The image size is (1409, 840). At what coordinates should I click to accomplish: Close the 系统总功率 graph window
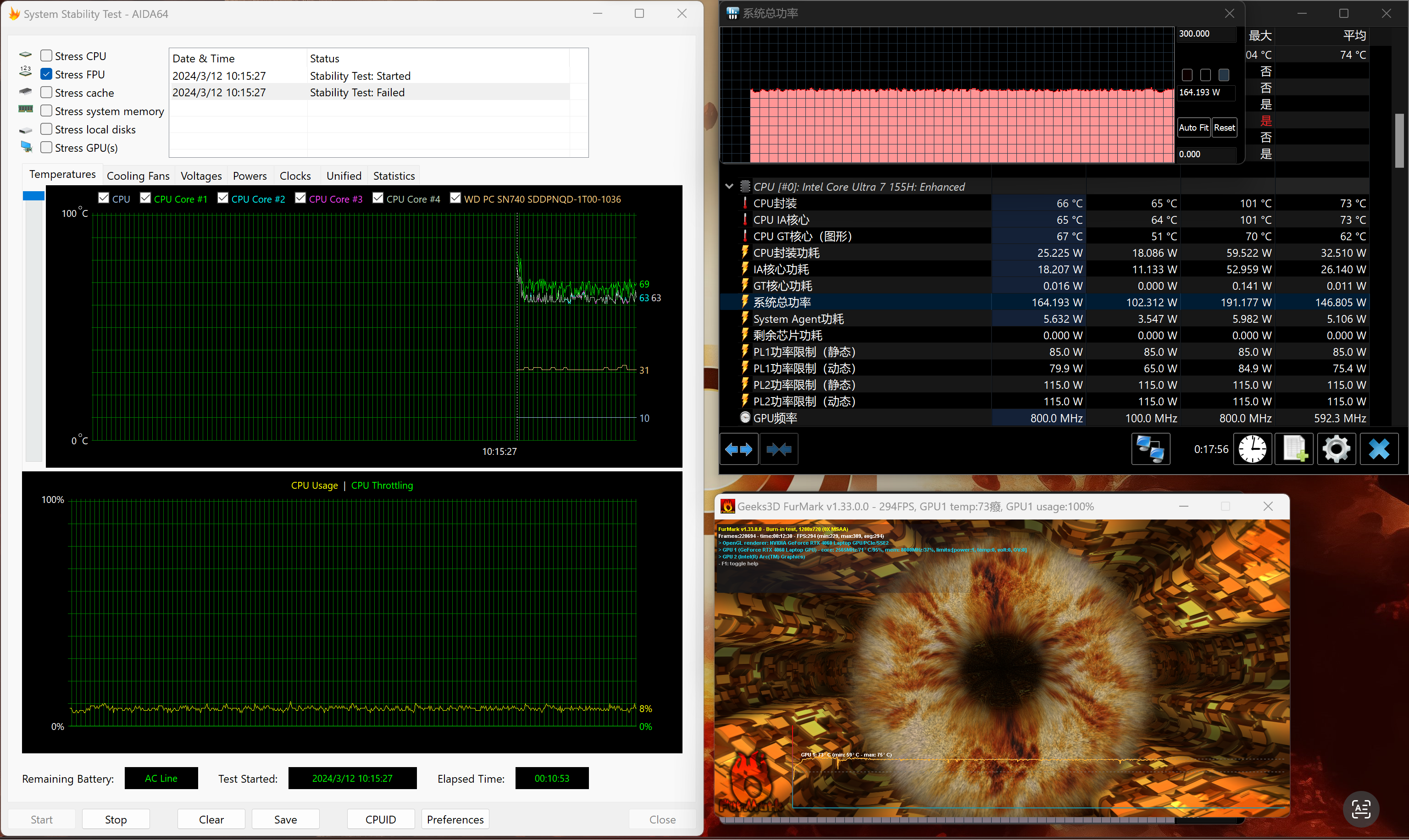pos(1230,14)
